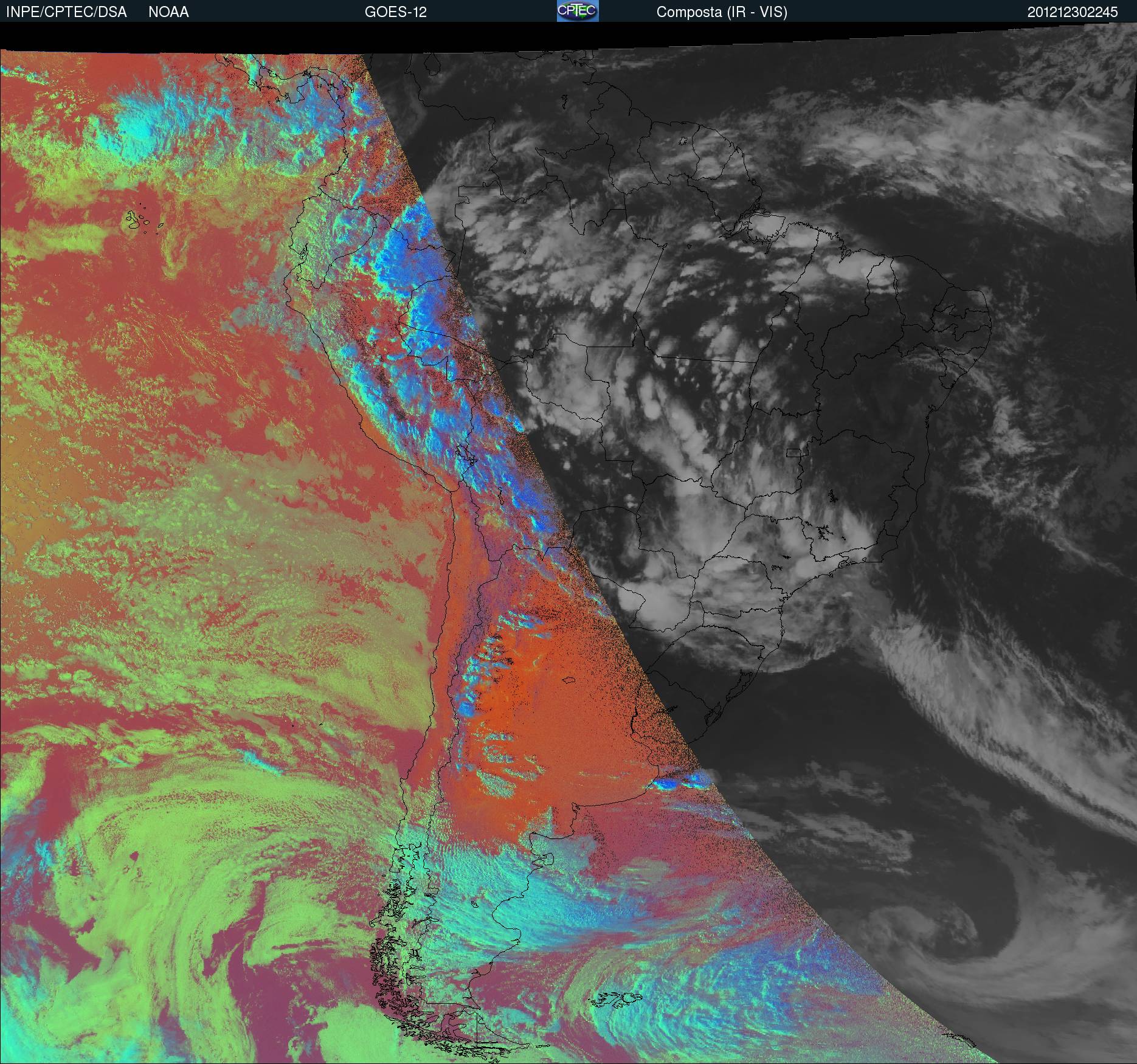The width and height of the screenshot is (1137, 1064).
Task: Click the Composta (IR - VIS) title
Action: pos(722,12)
